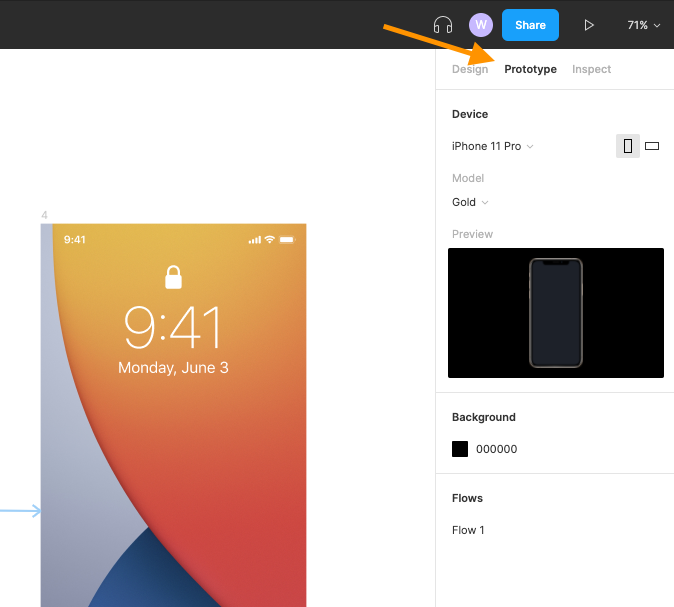Viewport: 674px width, 607px height.
Task: Start audio conversation with headphones icon
Action: click(443, 25)
